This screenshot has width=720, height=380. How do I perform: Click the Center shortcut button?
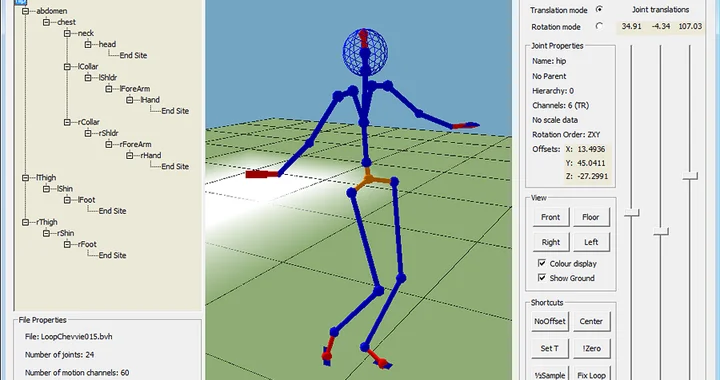pos(591,321)
